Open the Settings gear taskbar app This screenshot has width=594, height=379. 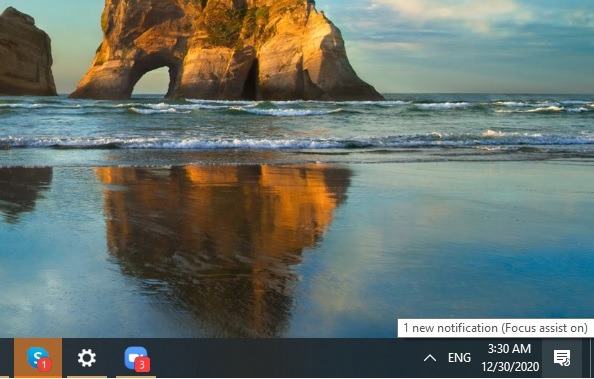click(87, 358)
